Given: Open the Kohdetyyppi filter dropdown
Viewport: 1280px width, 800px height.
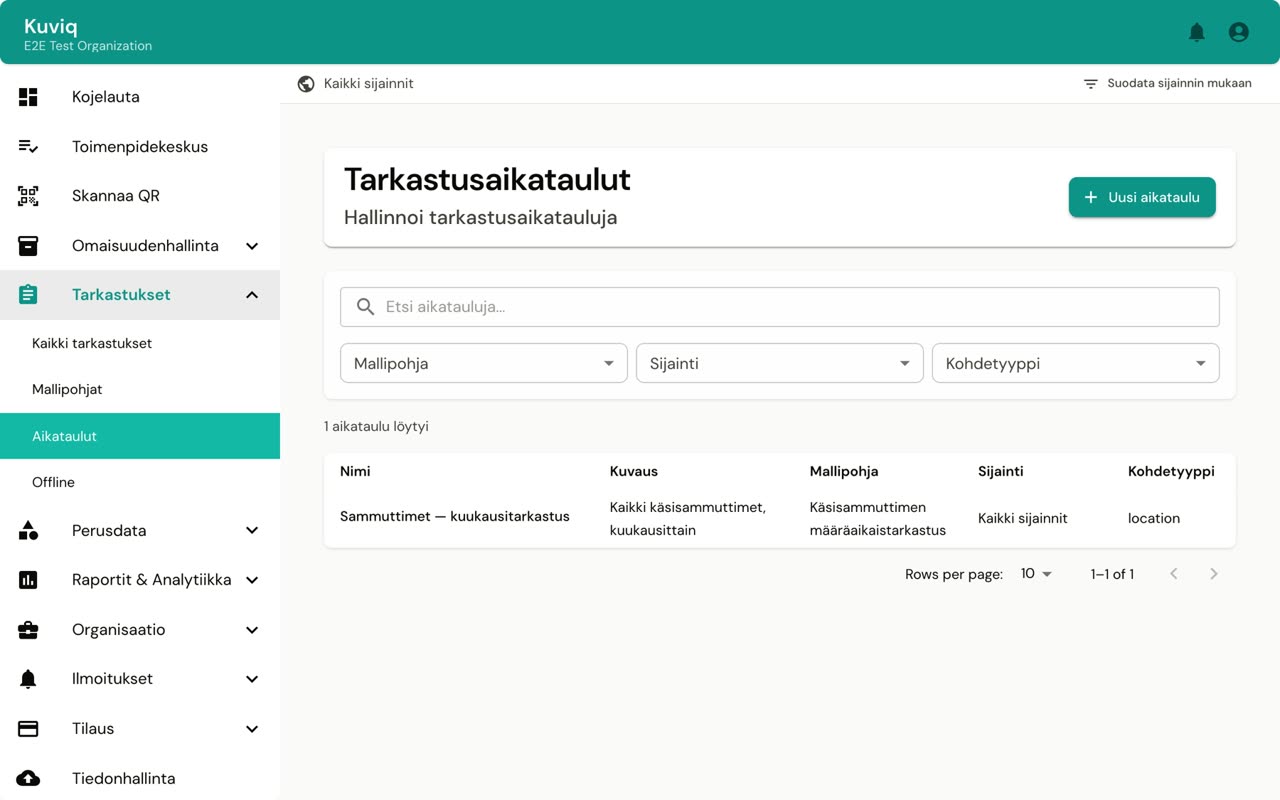Looking at the screenshot, I should click(1076, 363).
